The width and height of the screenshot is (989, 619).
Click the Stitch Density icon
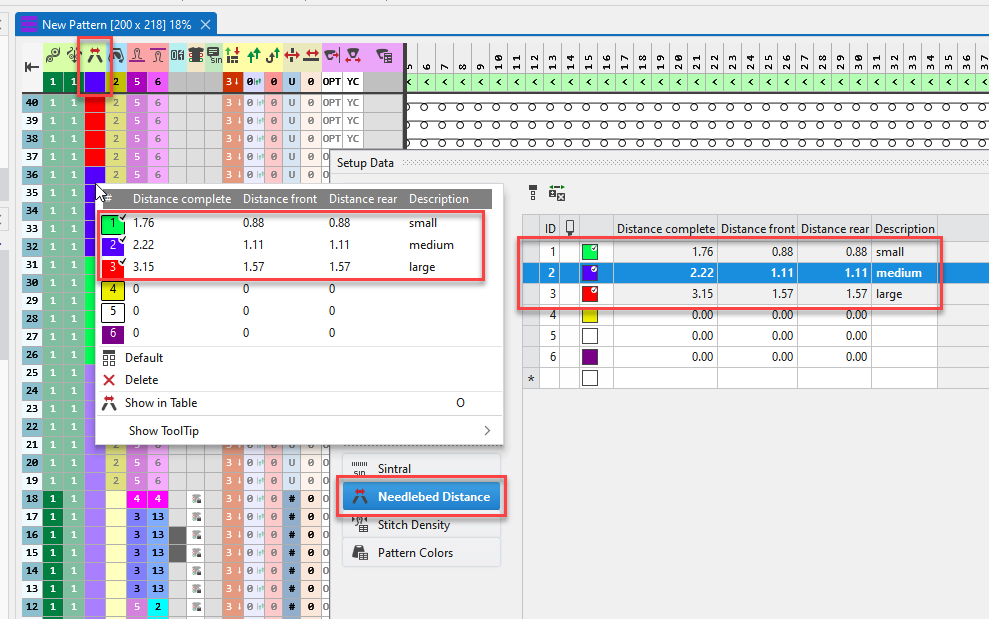coord(361,525)
